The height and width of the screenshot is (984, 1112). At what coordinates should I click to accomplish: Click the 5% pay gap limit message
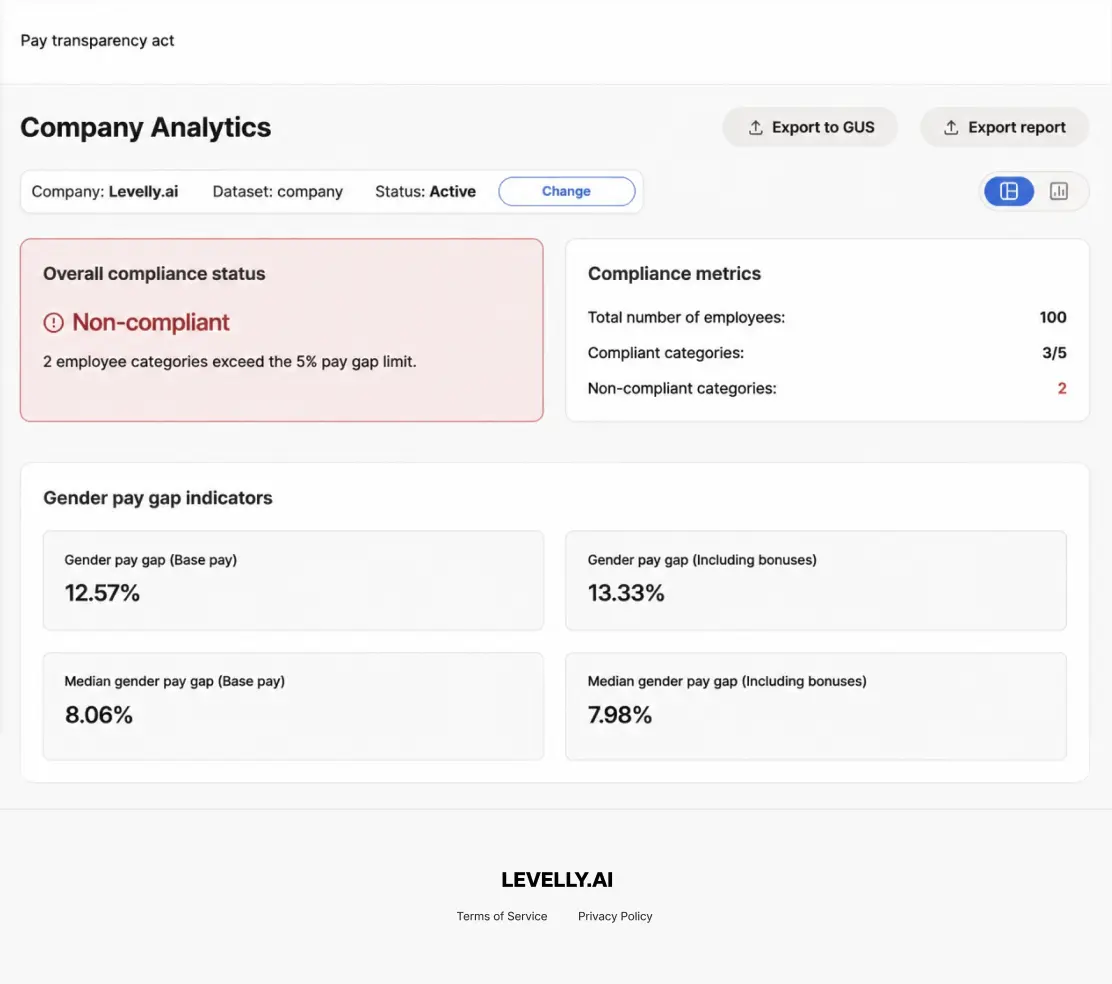pyautogui.click(x=230, y=362)
